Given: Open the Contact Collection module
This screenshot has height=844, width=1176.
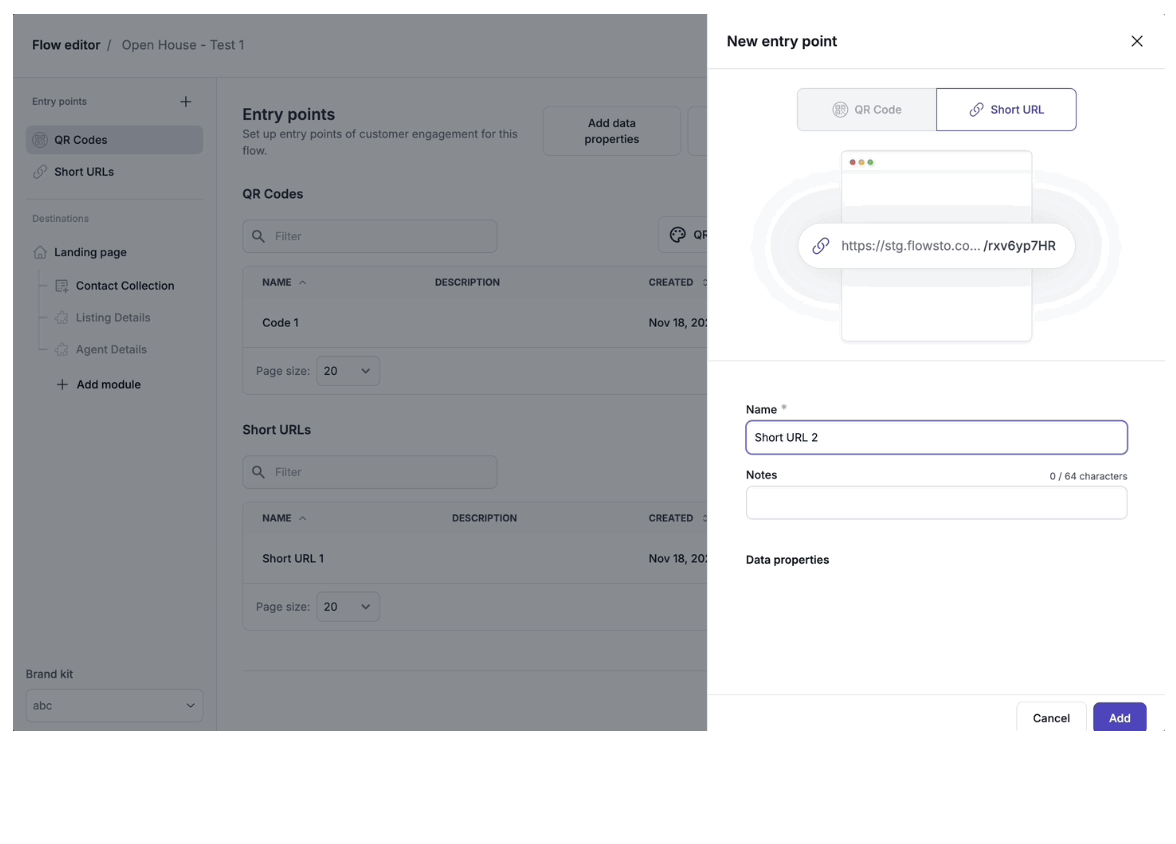Looking at the screenshot, I should tap(124, 286).
